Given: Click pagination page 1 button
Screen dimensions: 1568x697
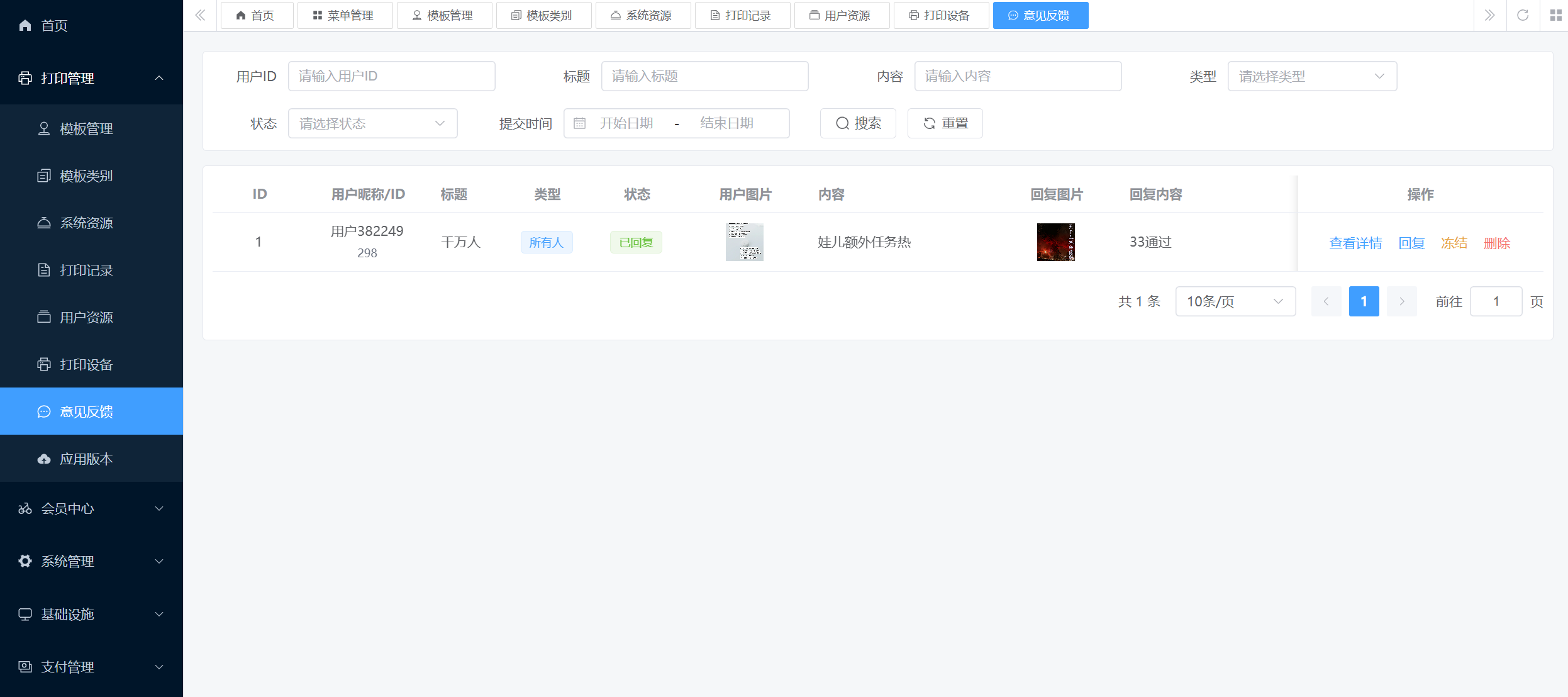Looking at the screenshot, I should tap(1364, 301).
